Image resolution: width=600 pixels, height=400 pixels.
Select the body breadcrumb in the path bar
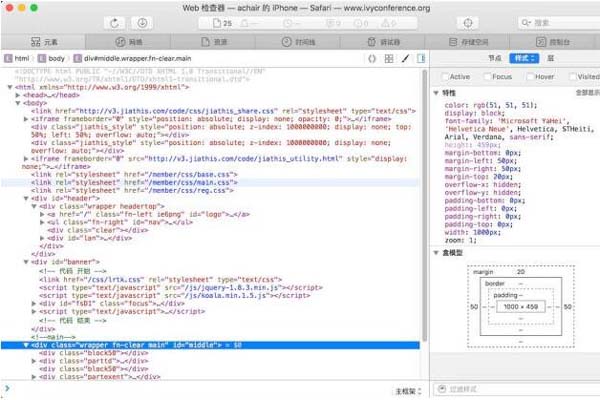[52, 58]
